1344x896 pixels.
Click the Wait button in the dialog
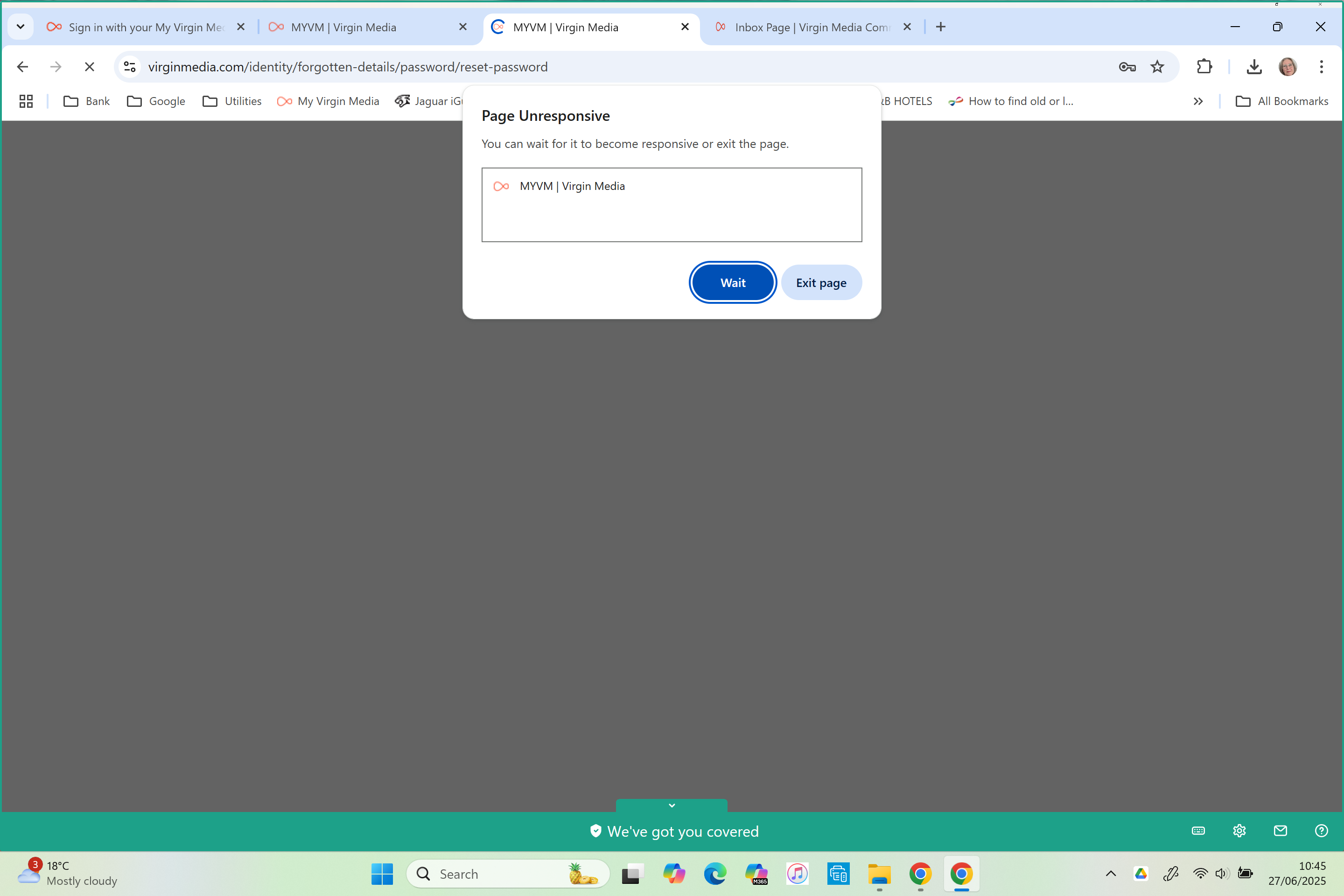(x=733, y=282)
